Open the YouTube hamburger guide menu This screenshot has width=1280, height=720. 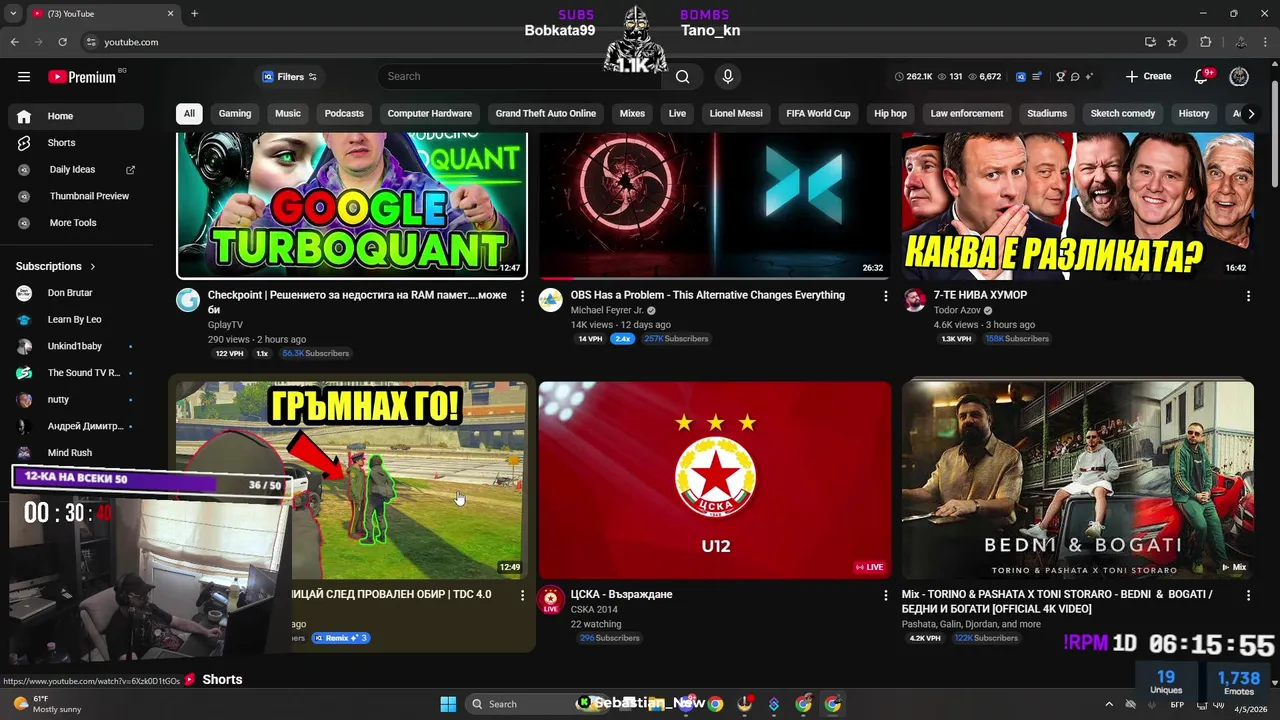point(24,77)
